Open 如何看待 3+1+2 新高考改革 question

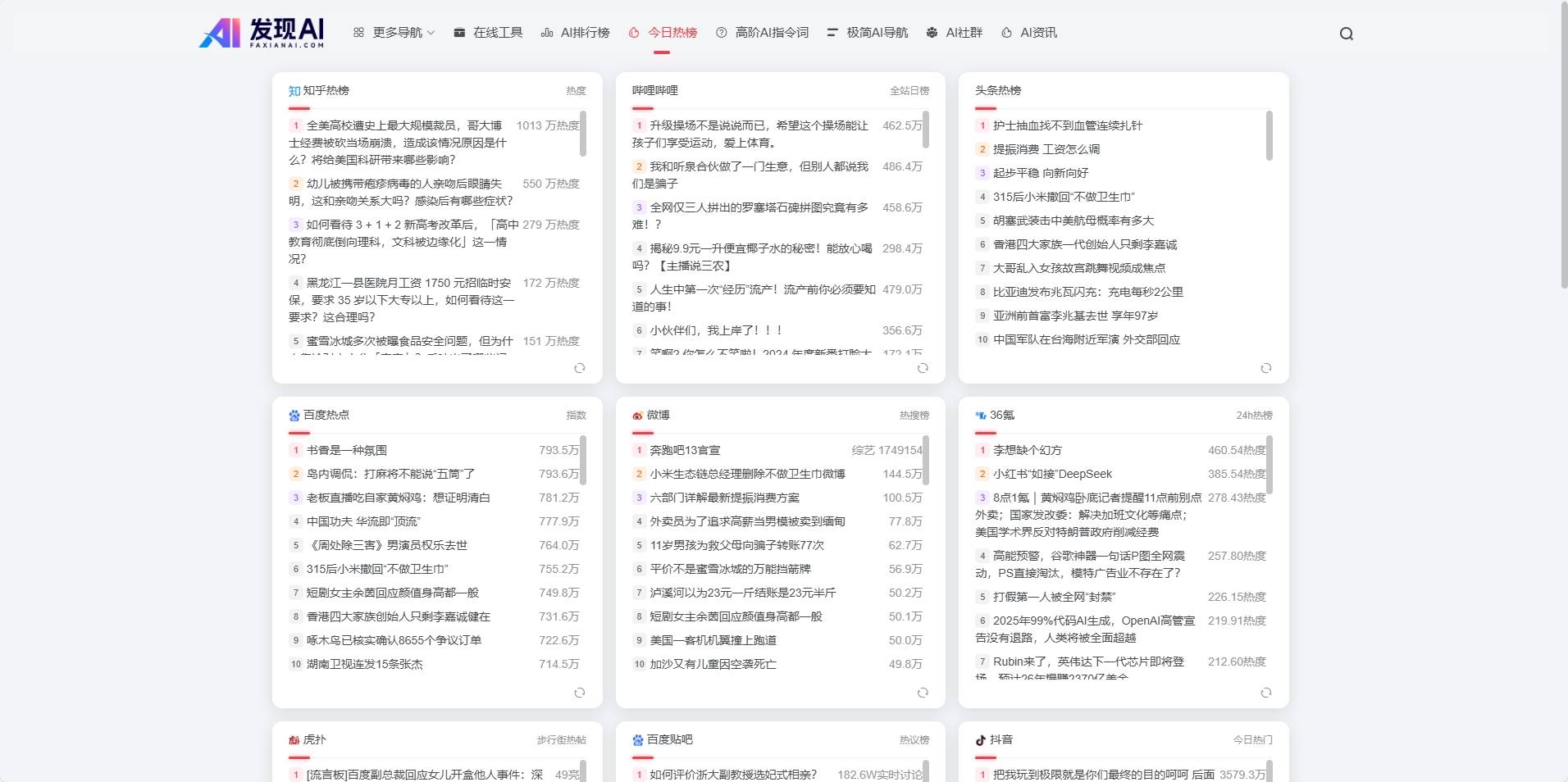tap(403, 242)
